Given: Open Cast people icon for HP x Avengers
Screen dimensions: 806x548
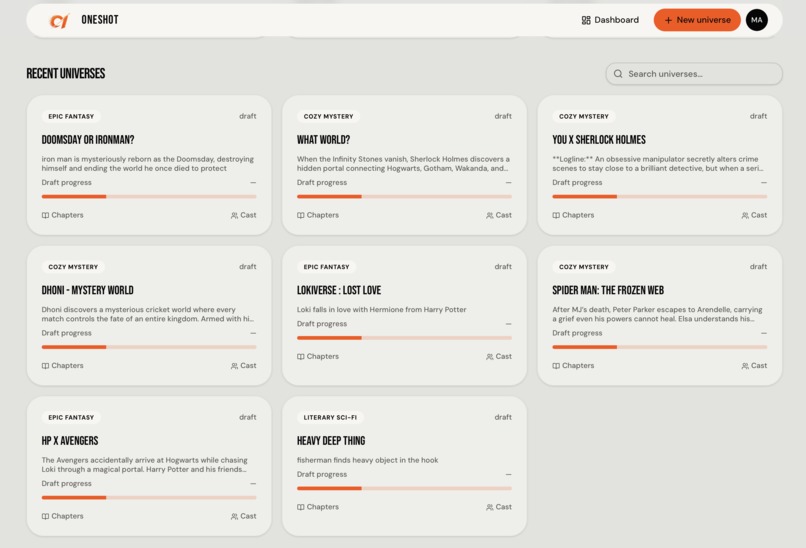Looking at the screenshot, I should pos(234,517).
